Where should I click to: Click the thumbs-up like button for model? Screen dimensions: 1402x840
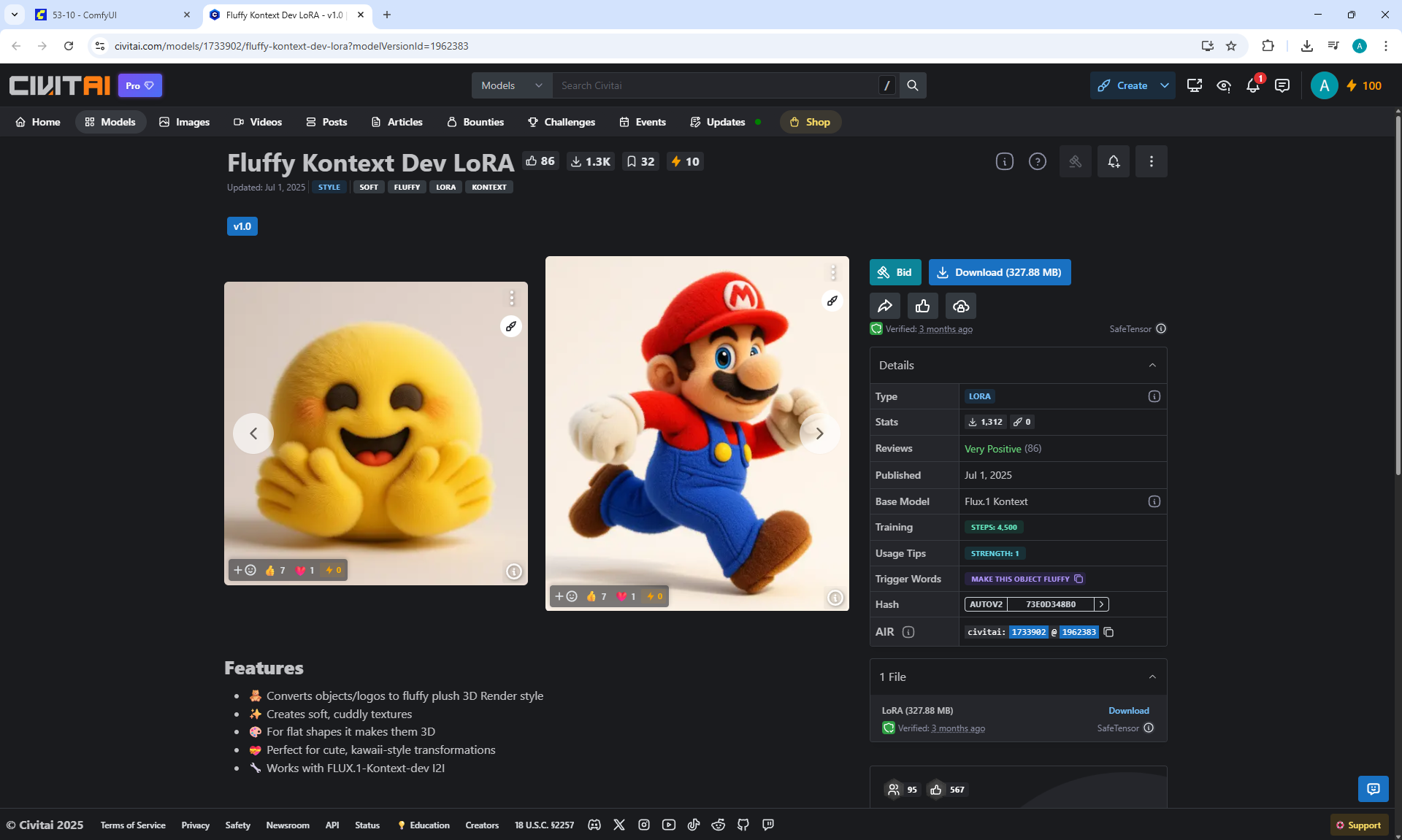[x=923, y=306]
